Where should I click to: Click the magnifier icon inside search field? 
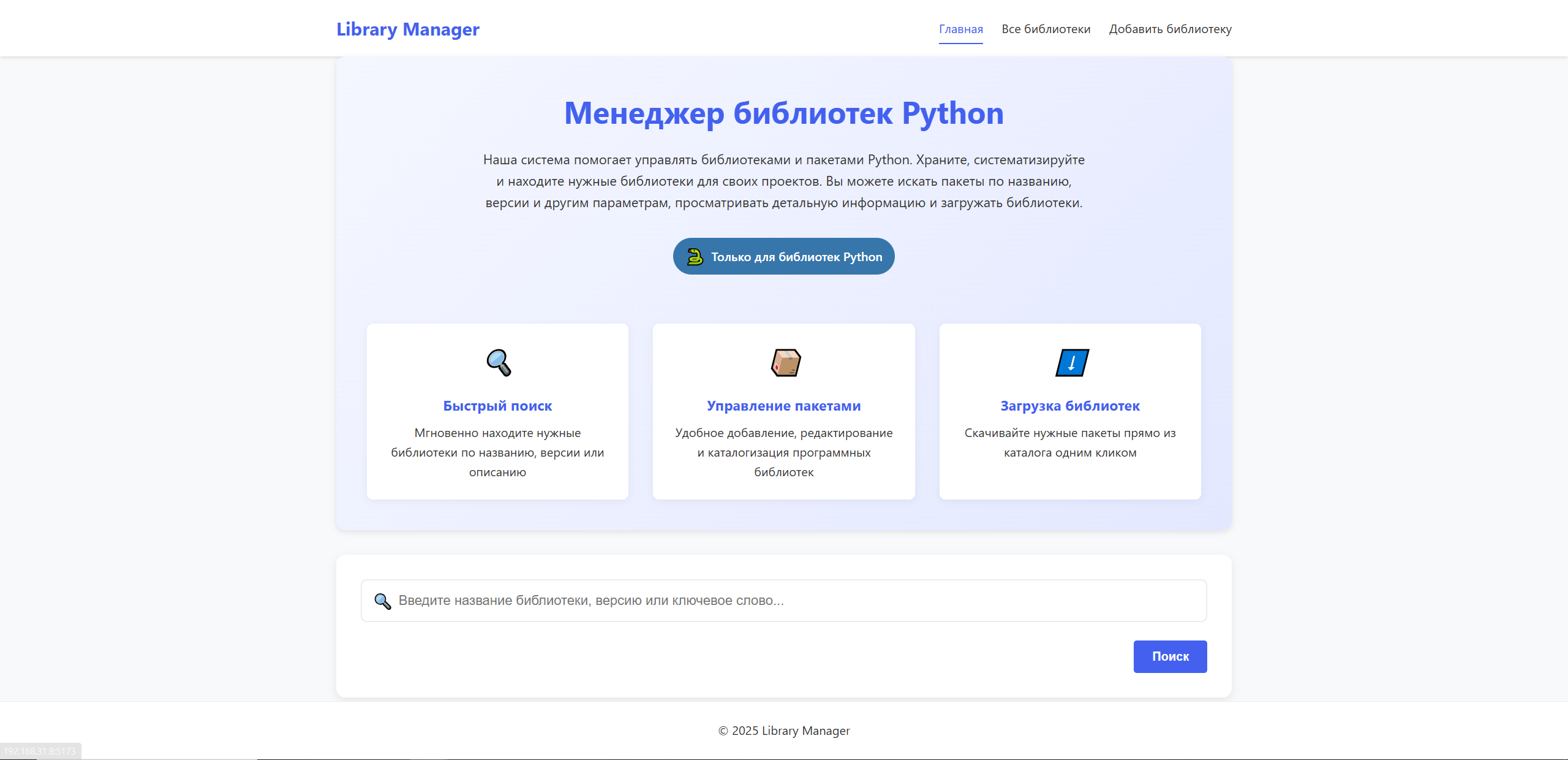(x=382, y=601)
